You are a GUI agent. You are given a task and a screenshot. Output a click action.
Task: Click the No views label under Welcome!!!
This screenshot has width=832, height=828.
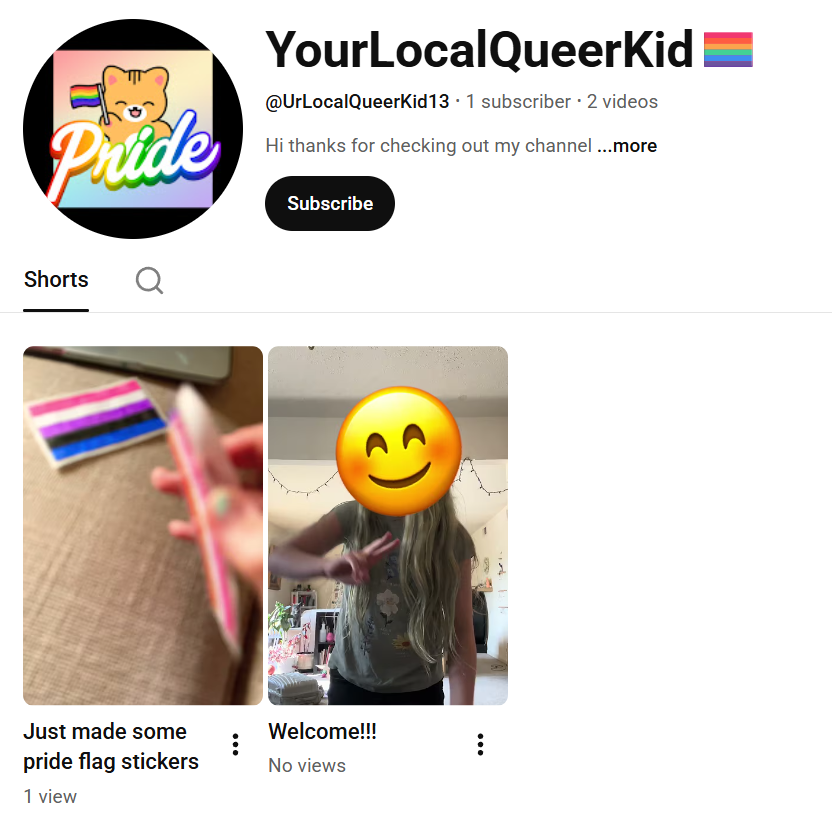(307, 765)
